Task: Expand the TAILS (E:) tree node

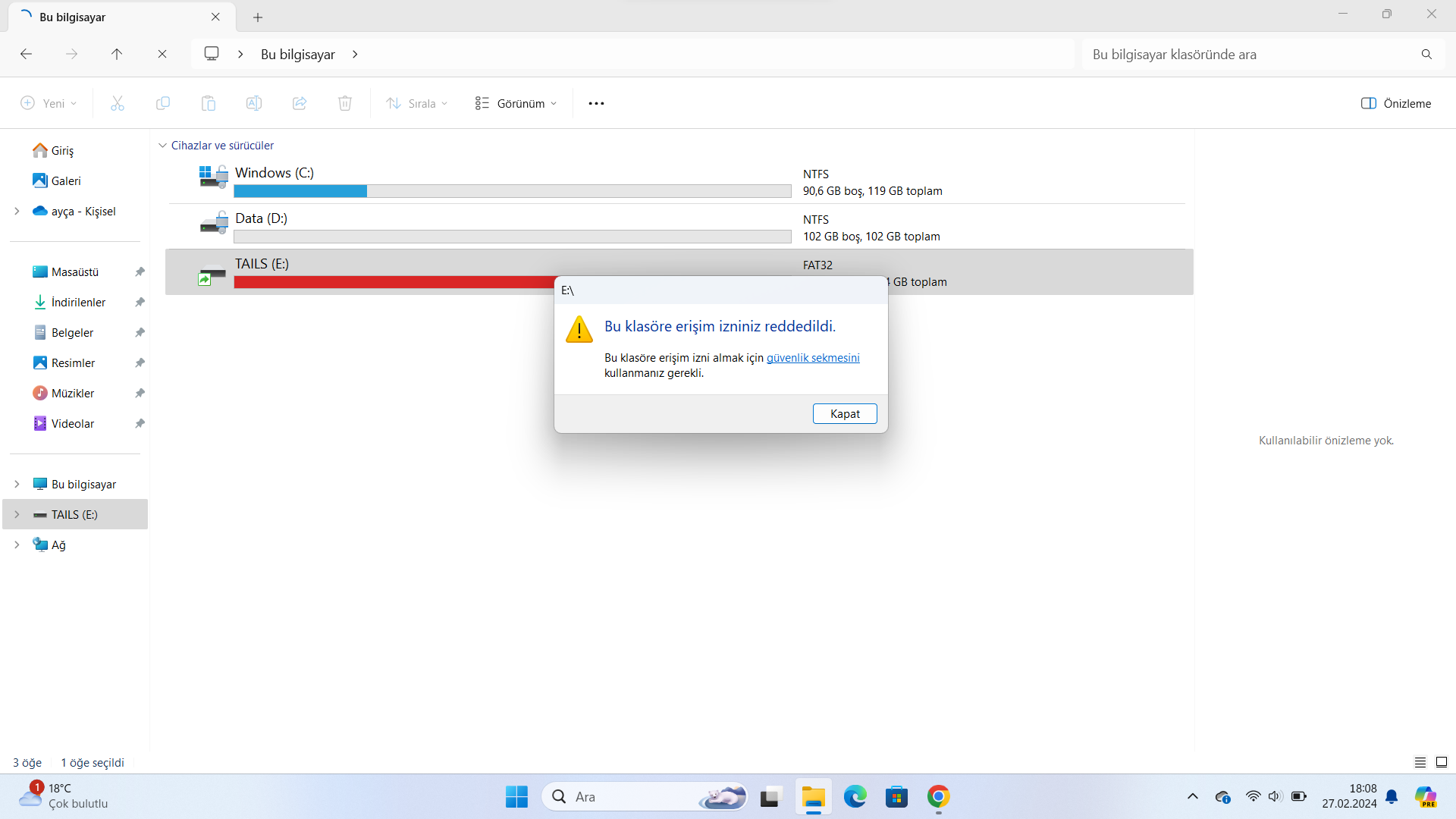Action: click(17, 515)
